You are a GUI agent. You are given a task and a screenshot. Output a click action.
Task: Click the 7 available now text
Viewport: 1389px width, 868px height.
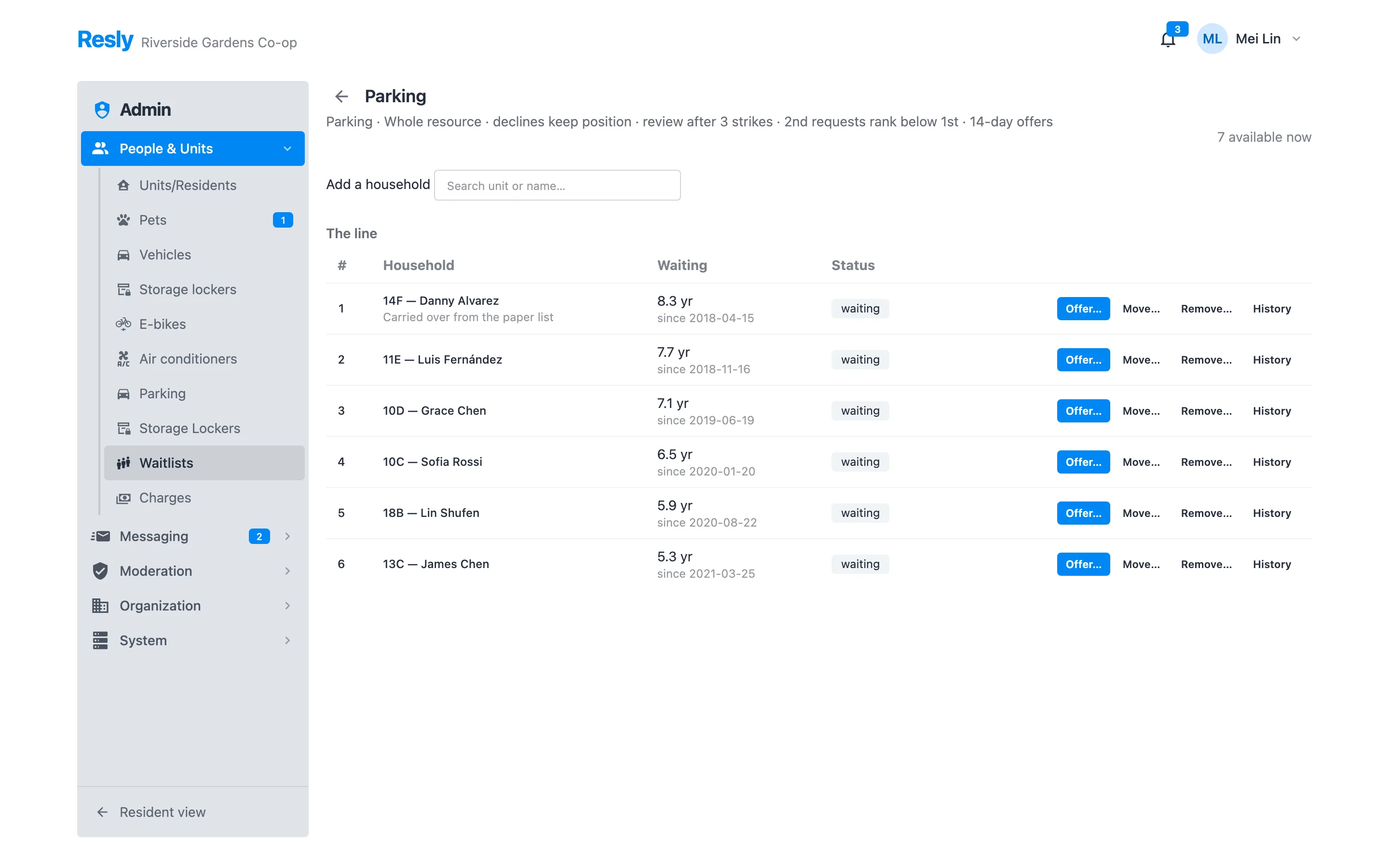tap(1264, 137)
